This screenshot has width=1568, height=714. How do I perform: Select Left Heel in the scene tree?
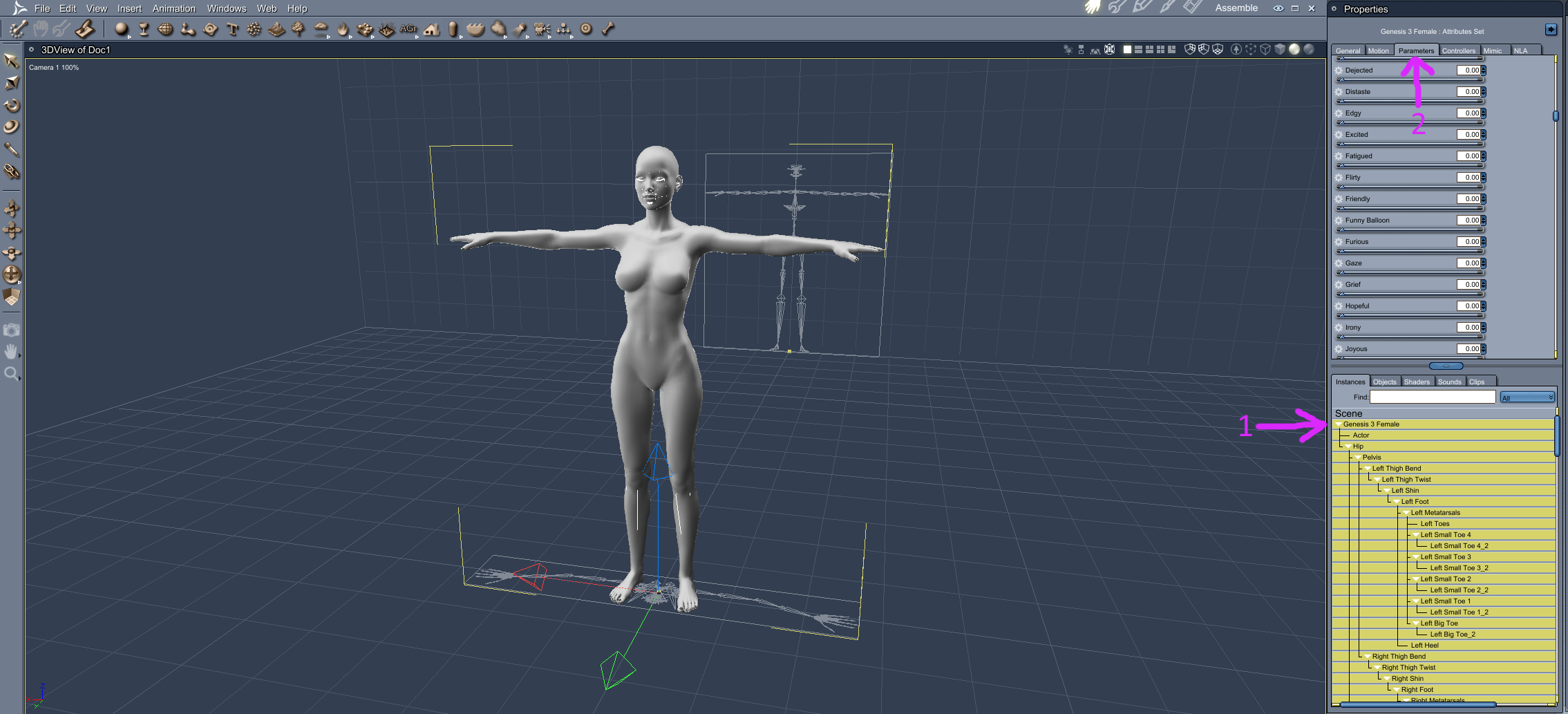click(x=1424, y=646)
